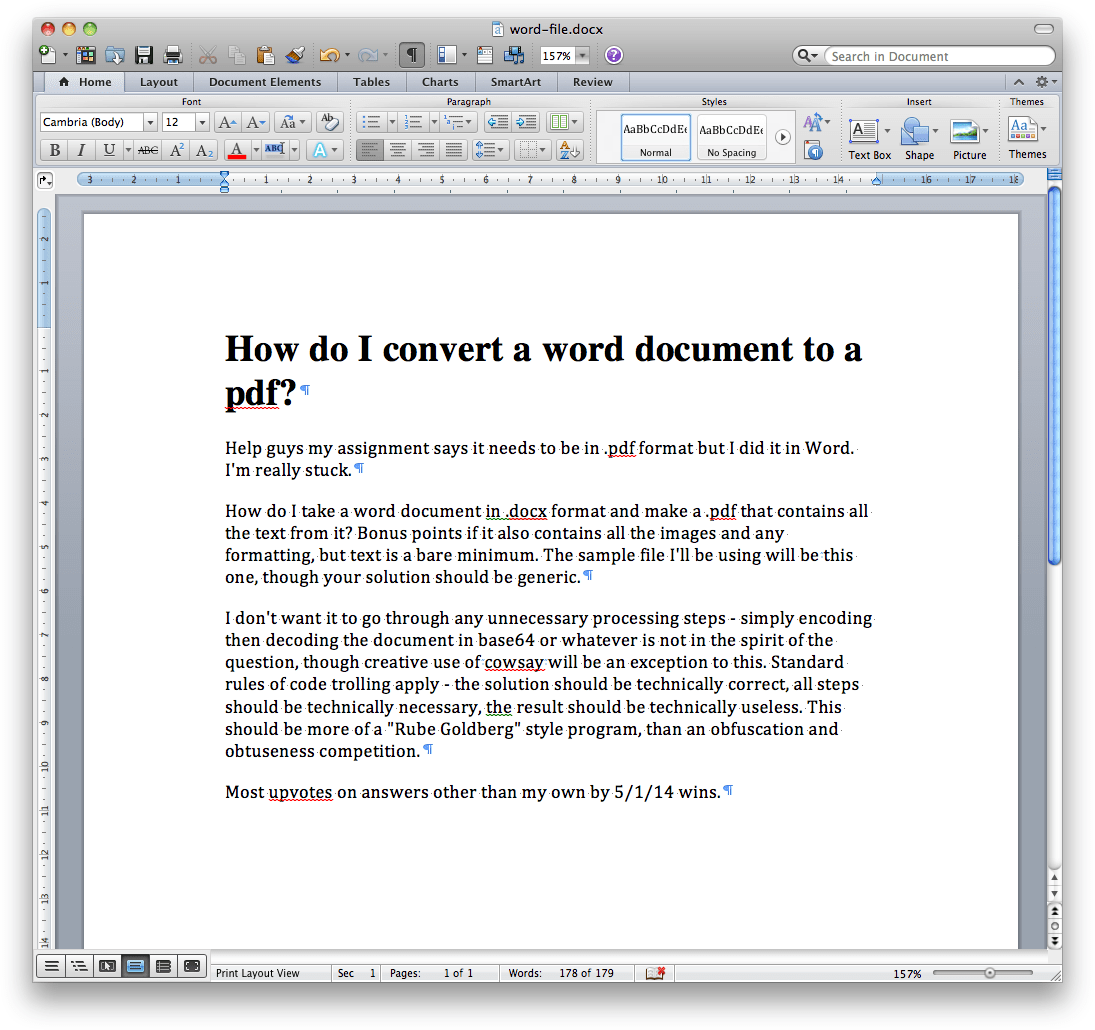Viewport: 1095px width, 1030px height.
Task: Open the Media Browser icon
Action: point(515,55)
